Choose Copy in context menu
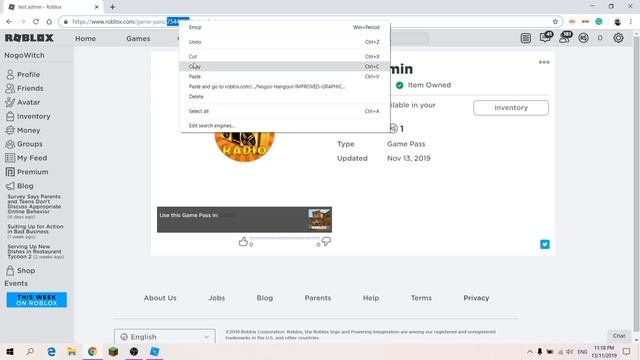 284,66
